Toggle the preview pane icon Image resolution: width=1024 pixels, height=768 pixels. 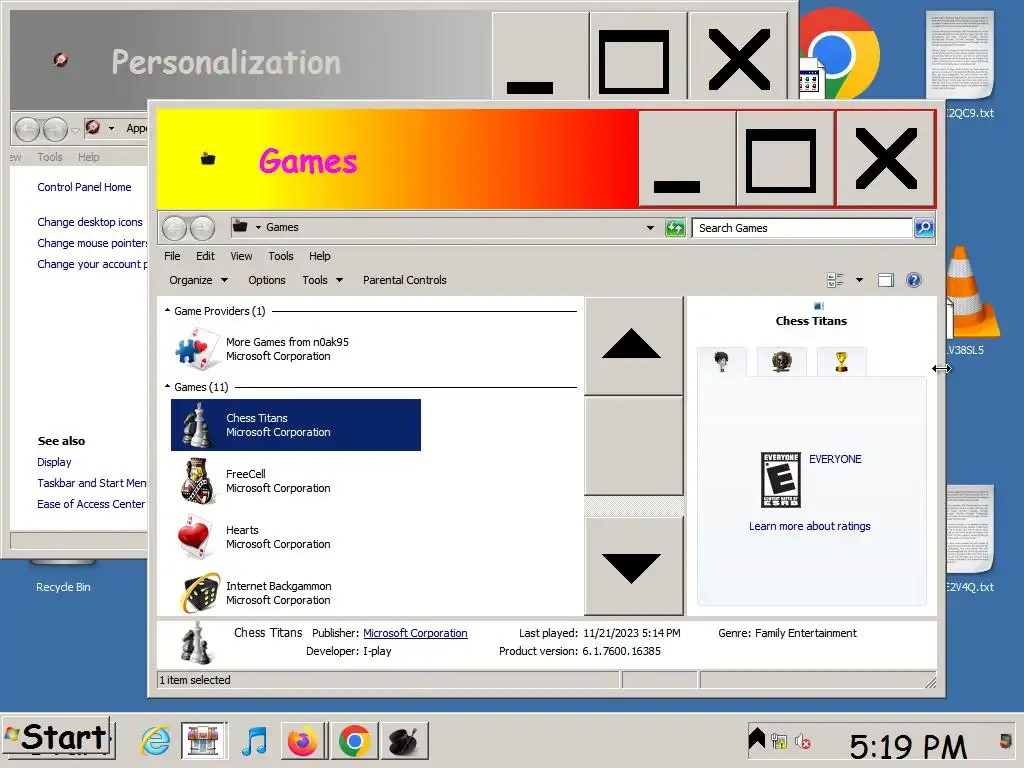click(x=886, y=280)
